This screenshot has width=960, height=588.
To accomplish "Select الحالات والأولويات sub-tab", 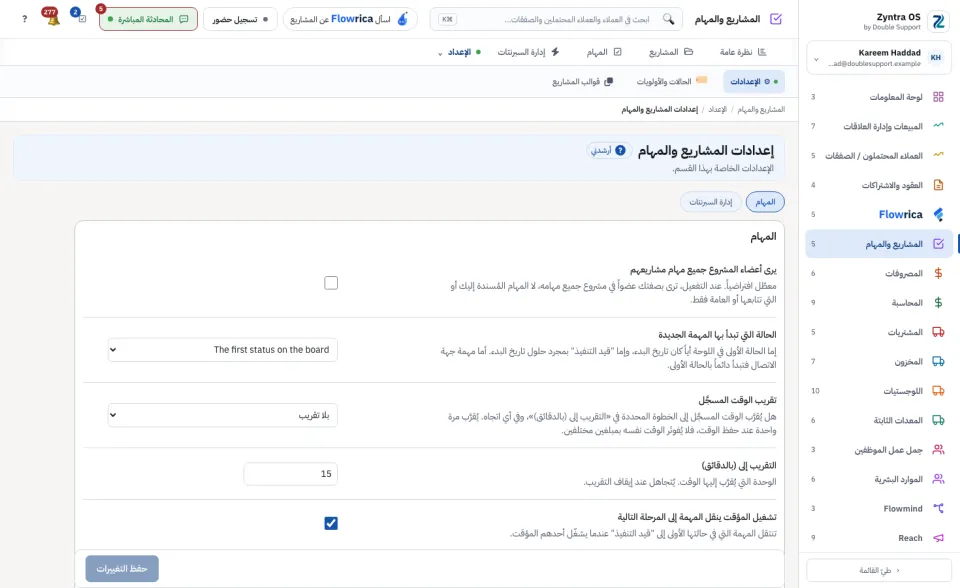I will (x=672, y=81).
